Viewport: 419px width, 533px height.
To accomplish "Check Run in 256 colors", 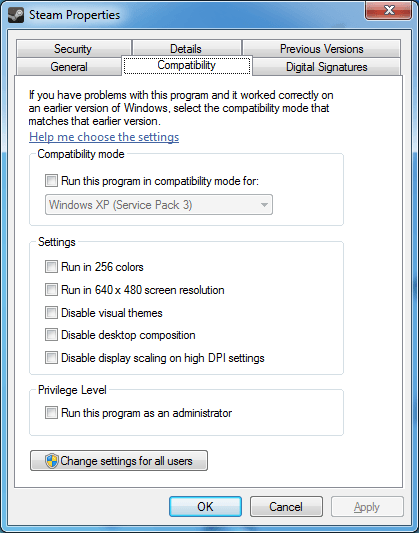I will [51, 266].
